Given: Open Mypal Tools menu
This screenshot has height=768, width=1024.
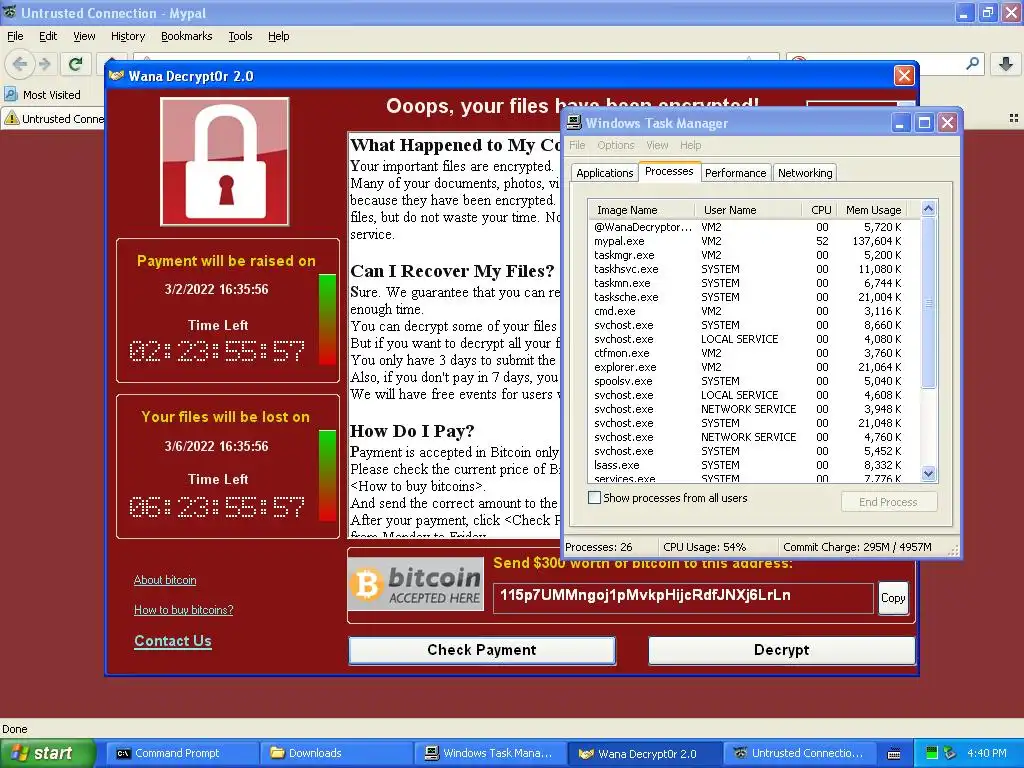Looking at the screenshot, I should 240,36.
